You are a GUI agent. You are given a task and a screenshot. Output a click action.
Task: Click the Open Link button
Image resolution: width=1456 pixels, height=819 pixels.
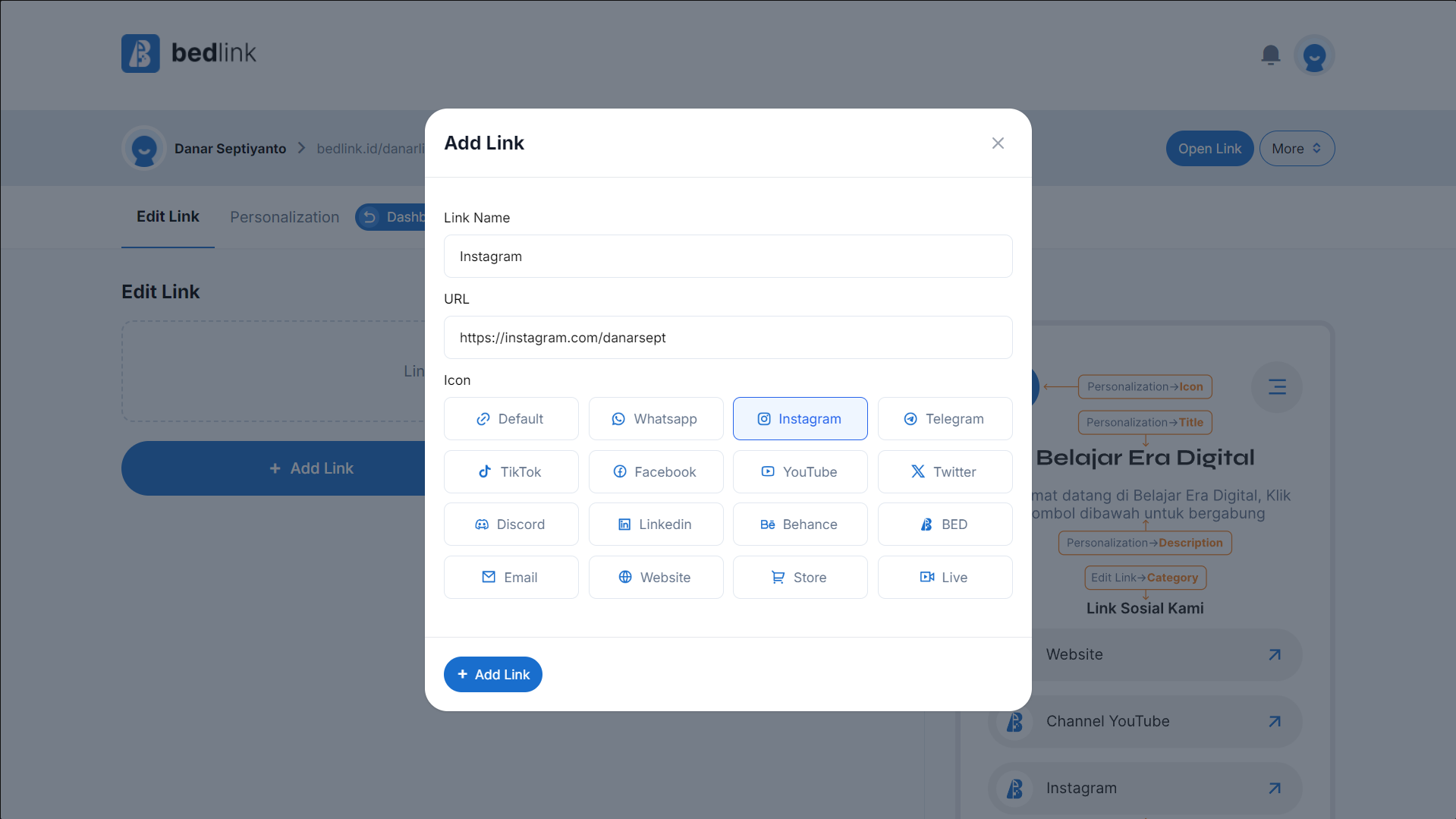pos(1209,148)
